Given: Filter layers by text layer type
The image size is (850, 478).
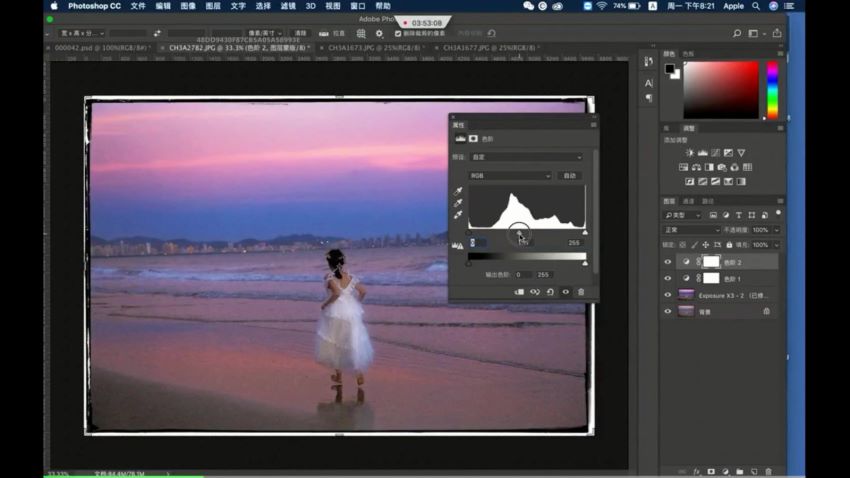Looking at the screenshot, I should tap(739, 215).
